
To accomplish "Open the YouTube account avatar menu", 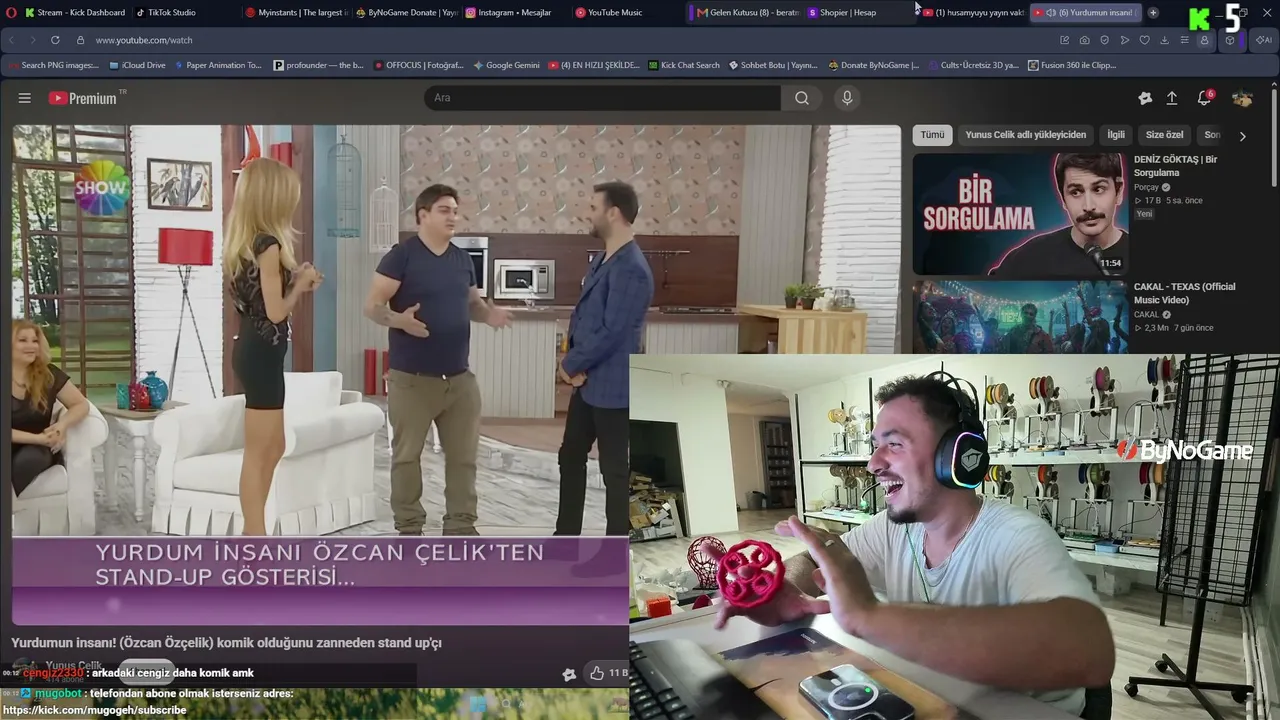I will pyautogui.click(x=1243, y=98).
